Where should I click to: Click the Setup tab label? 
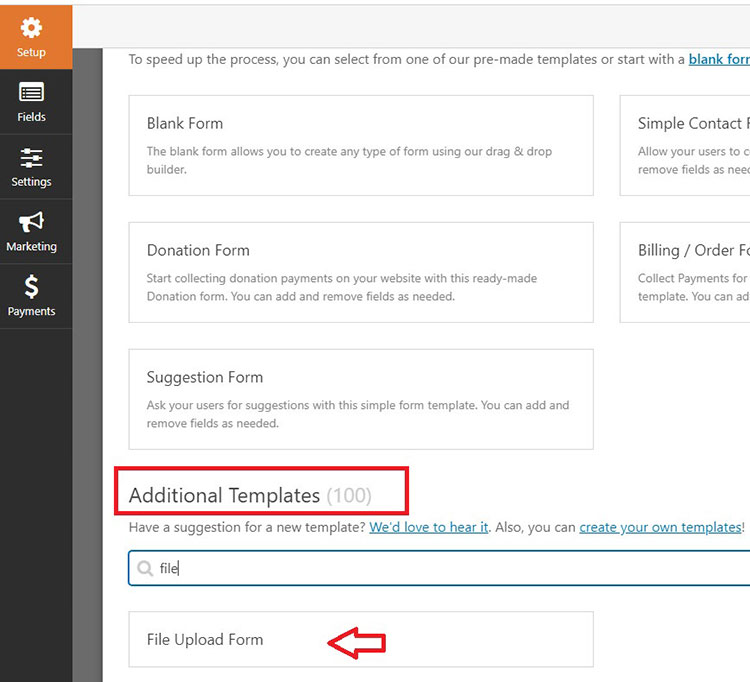click(x=31, y=52)
